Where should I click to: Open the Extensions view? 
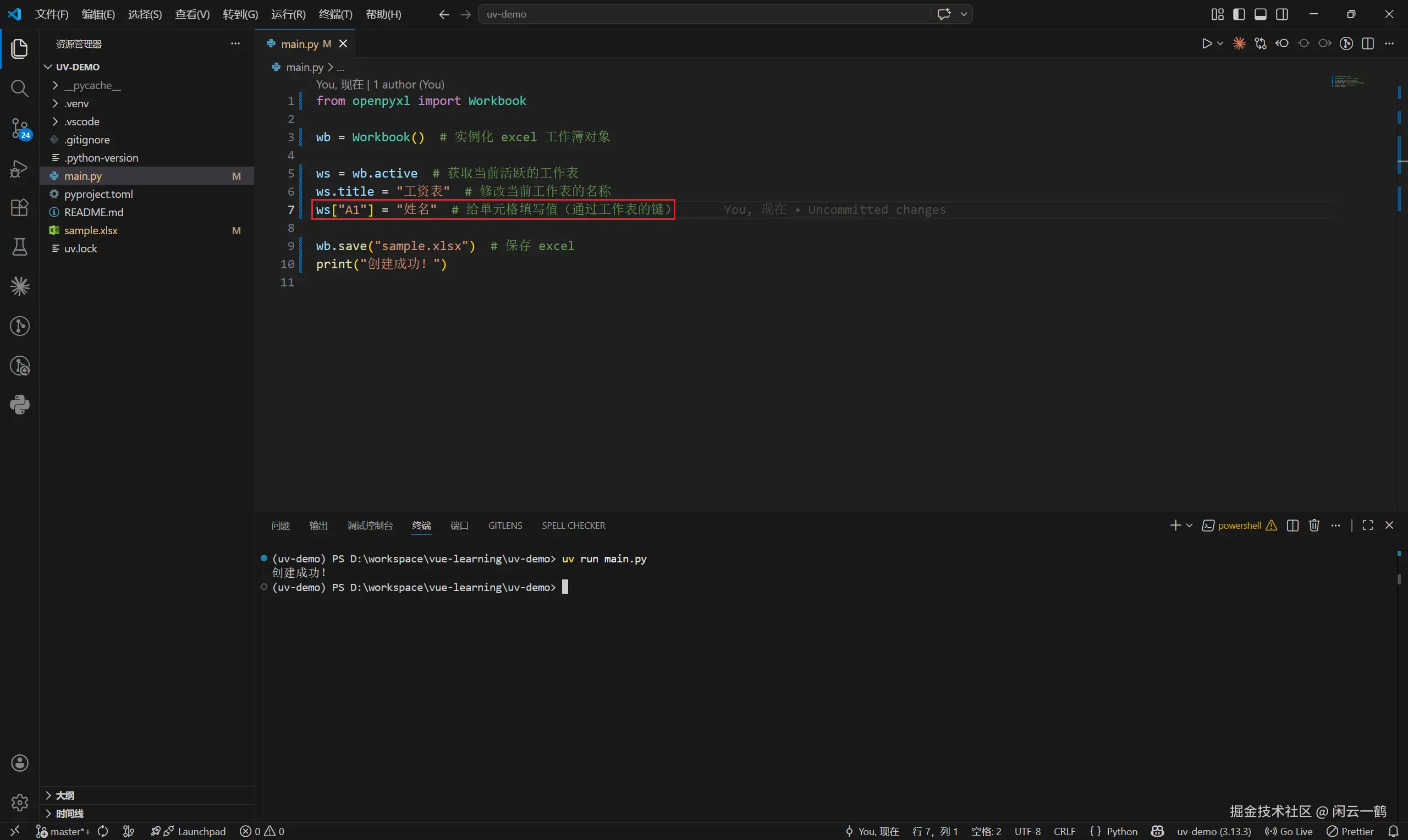(19, 207)
